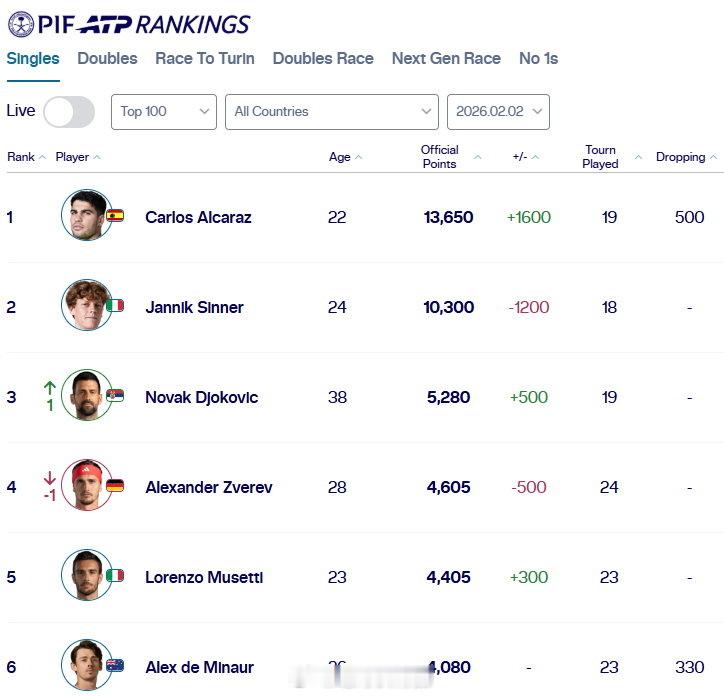Open the 2026.02.02 date dropdown

(498, 111)
